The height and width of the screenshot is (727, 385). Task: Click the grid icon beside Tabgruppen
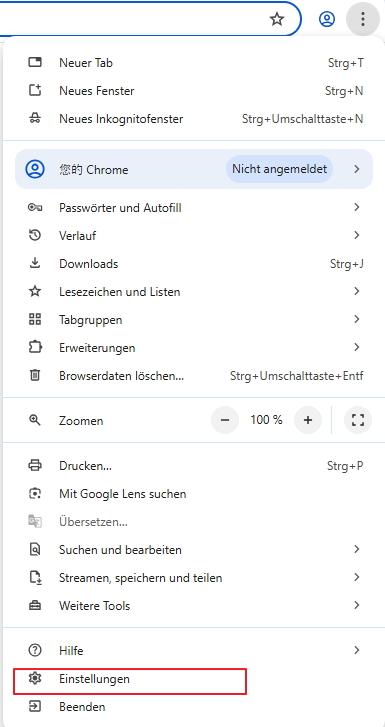click(x=35, y=319)
